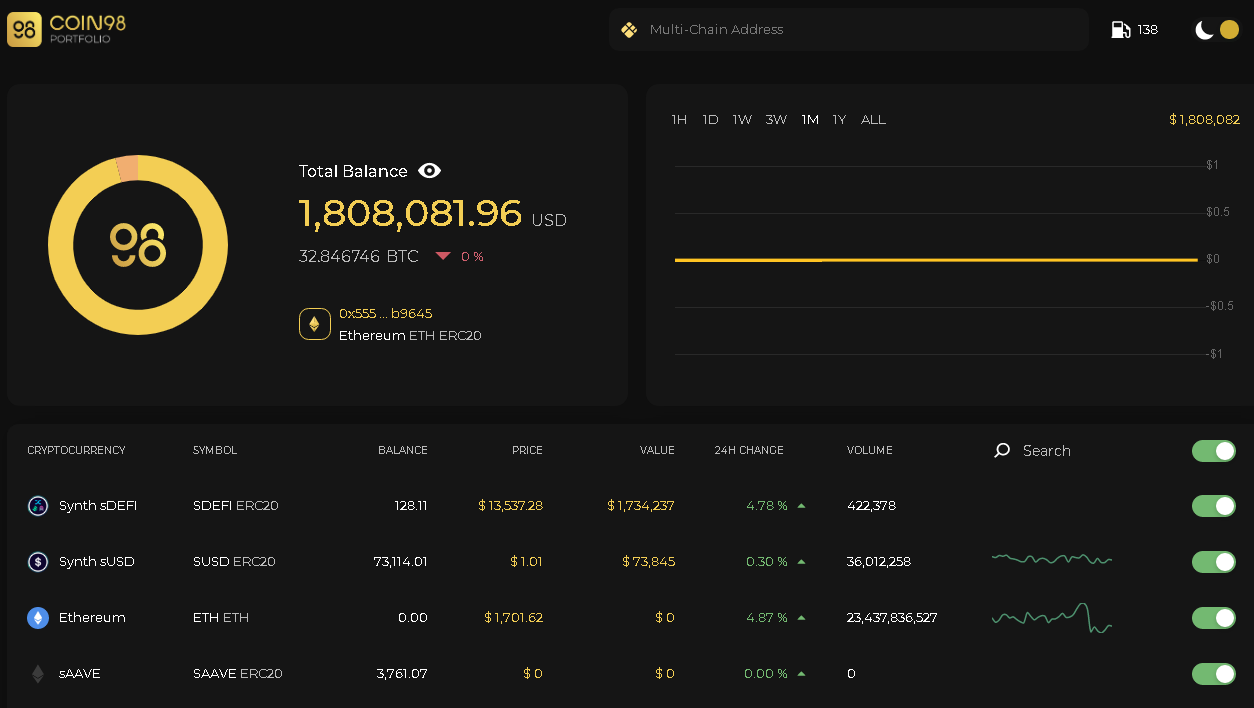Image resolution: width=1254 pixels, height=708 pixels.
Task: Select the 1M chart range
Action: [810, 120]
